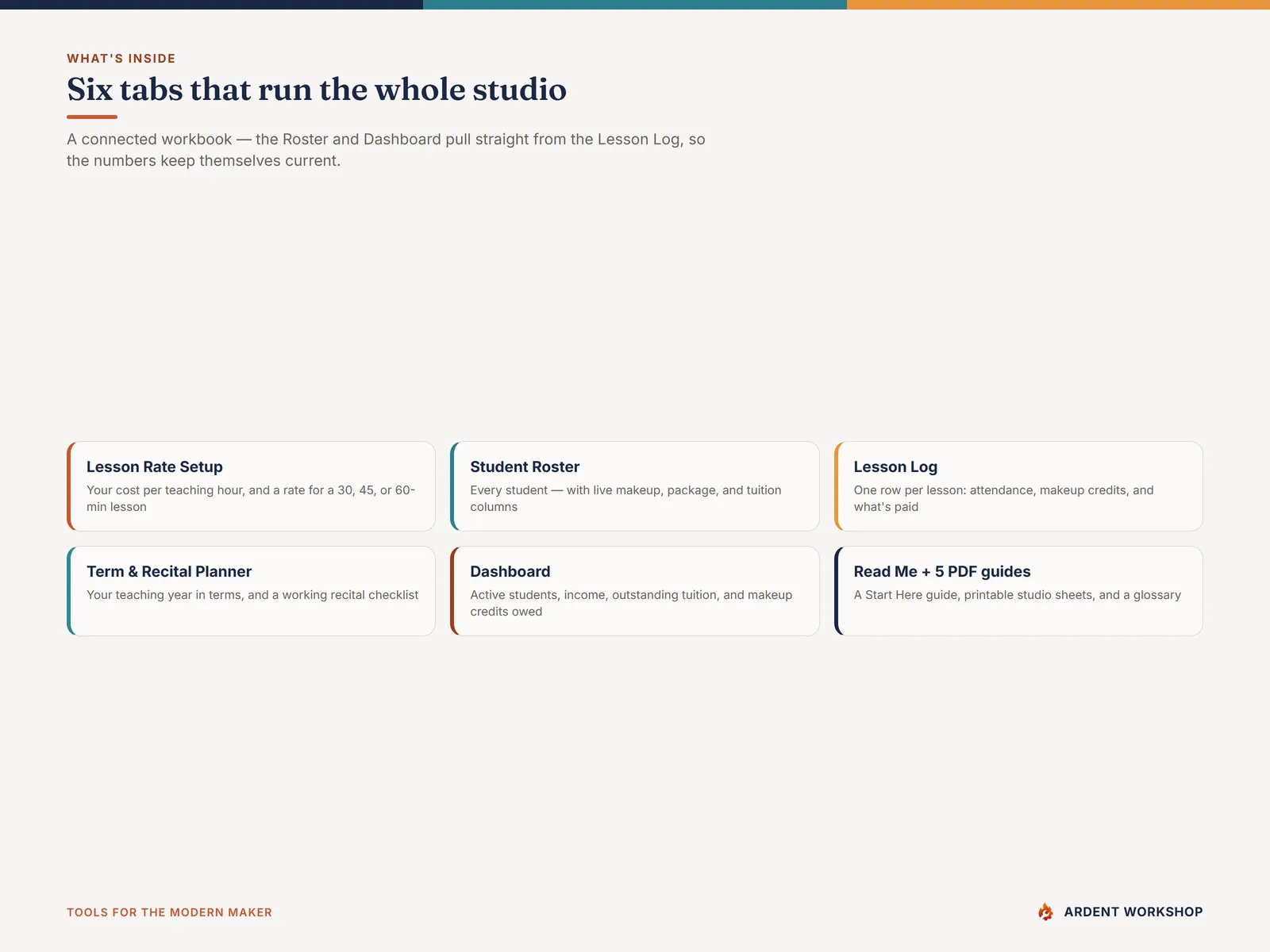
Task: Click 'Active students, income, outstanding tuition' description
Action: (x=631, y=603)
